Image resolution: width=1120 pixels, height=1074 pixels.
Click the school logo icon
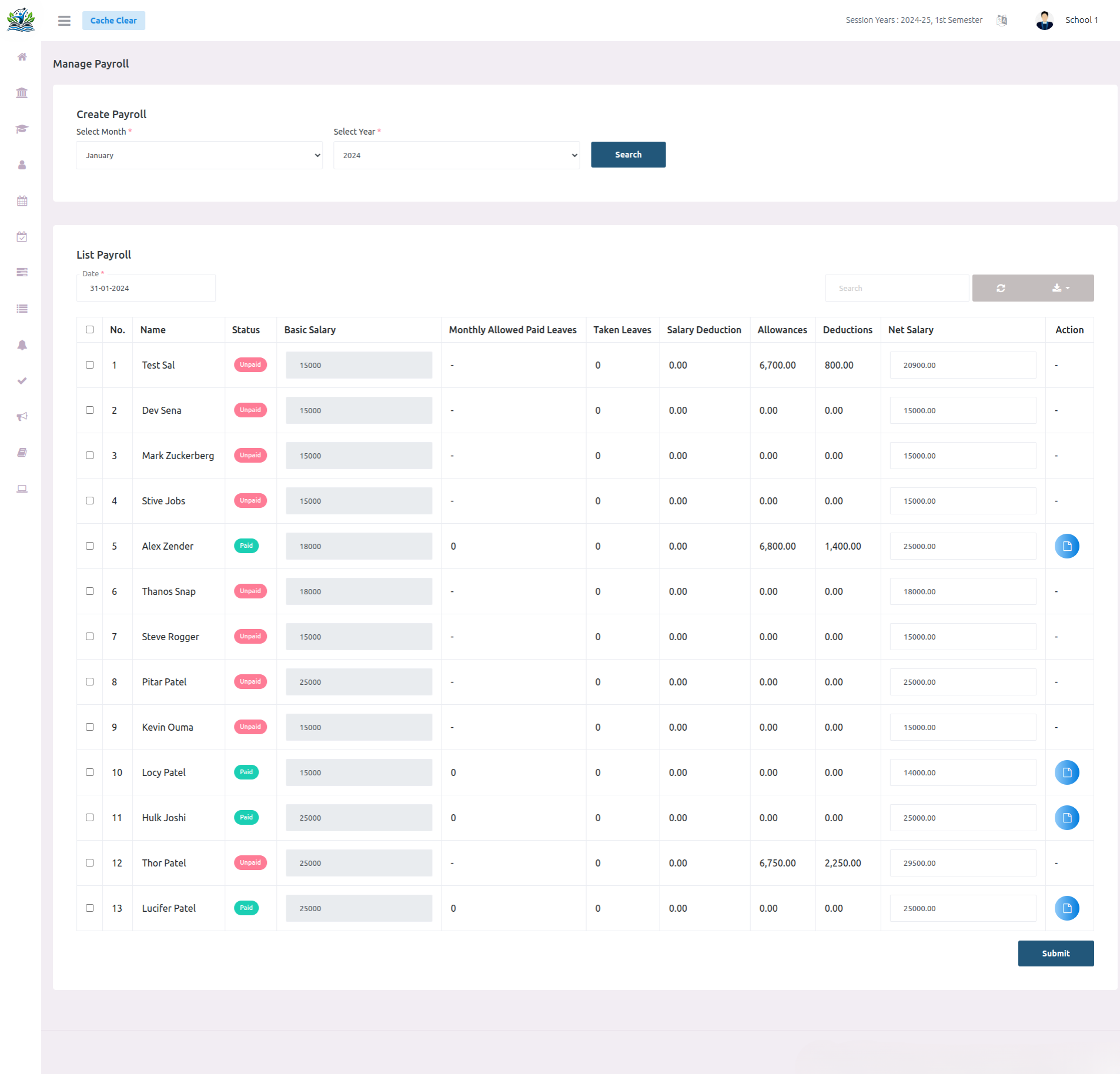(21, 20)
